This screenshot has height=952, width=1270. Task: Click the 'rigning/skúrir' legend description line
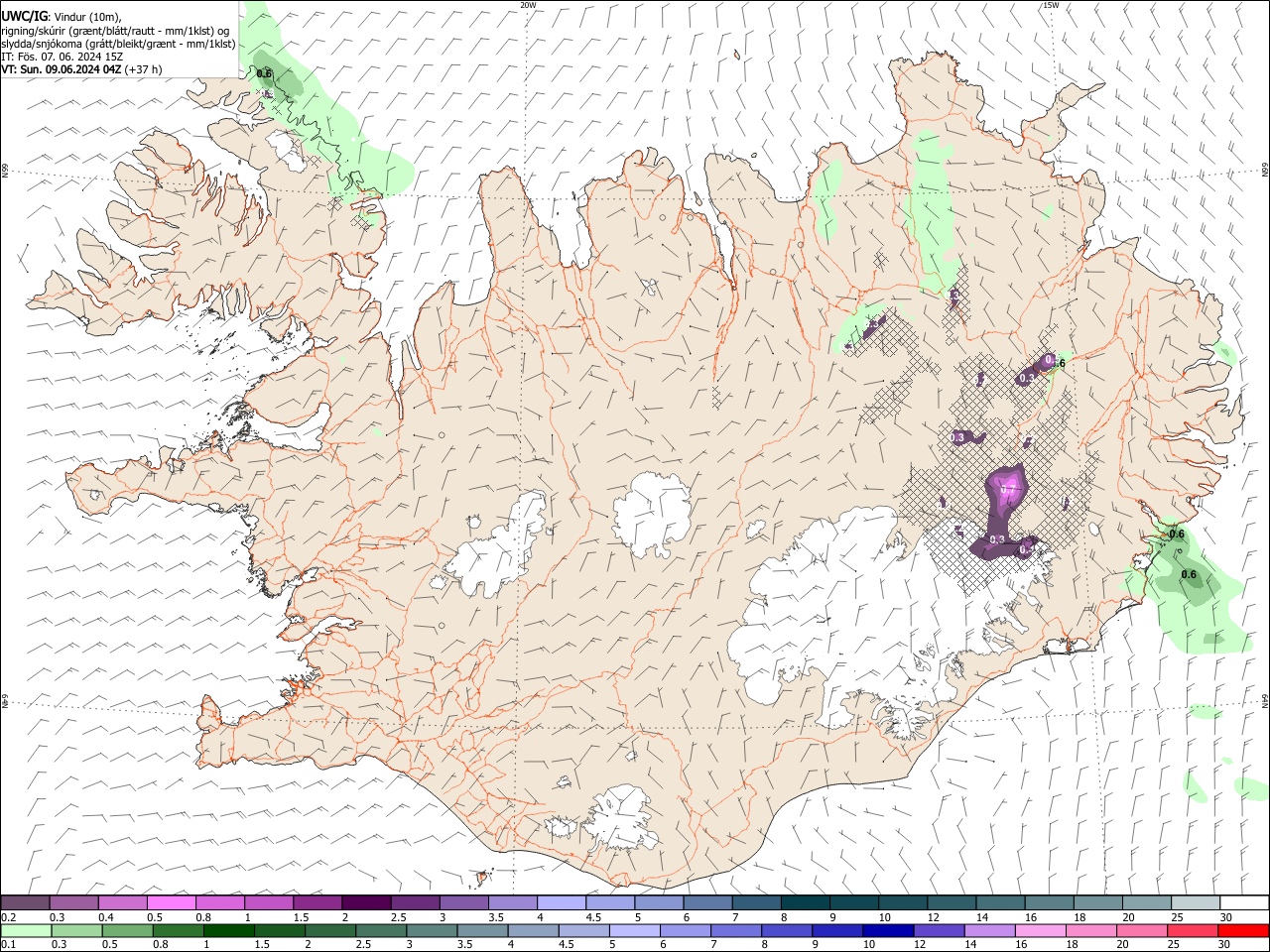point(115,31)
